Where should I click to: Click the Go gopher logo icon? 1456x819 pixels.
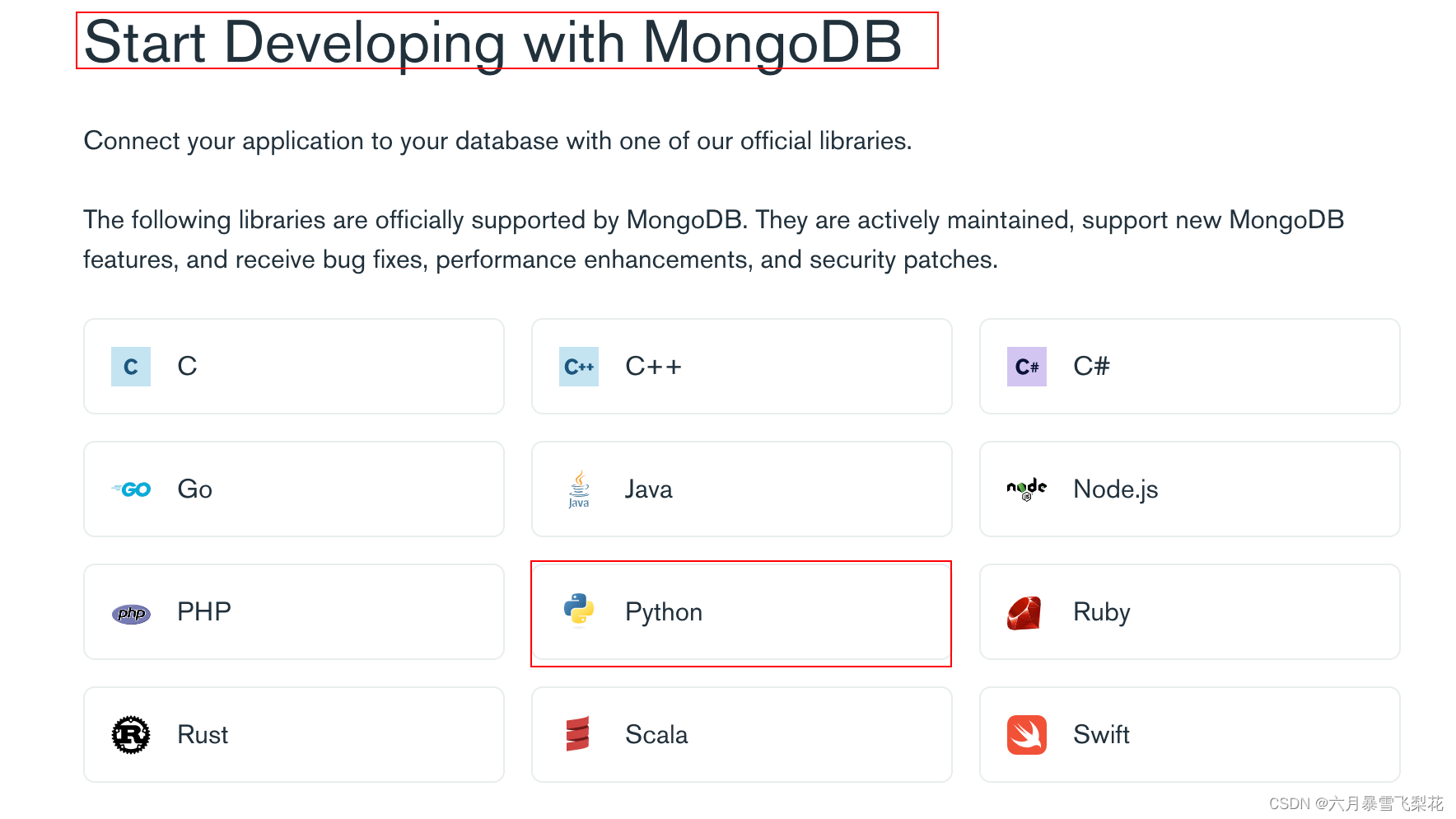131,489
